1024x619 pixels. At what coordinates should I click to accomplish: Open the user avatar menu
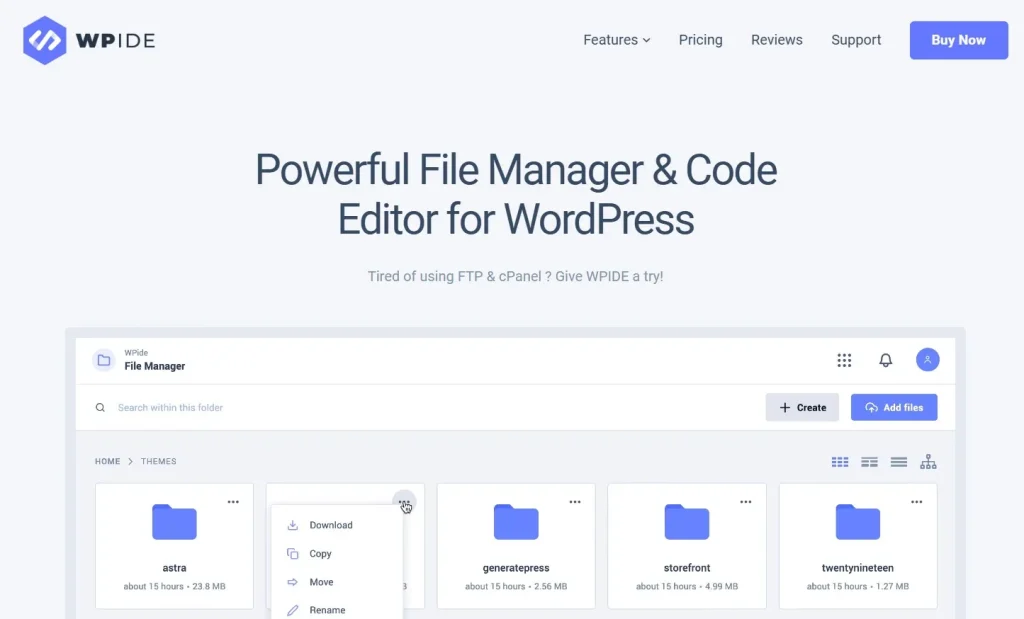pyautogui.click(x=927, y=360)
